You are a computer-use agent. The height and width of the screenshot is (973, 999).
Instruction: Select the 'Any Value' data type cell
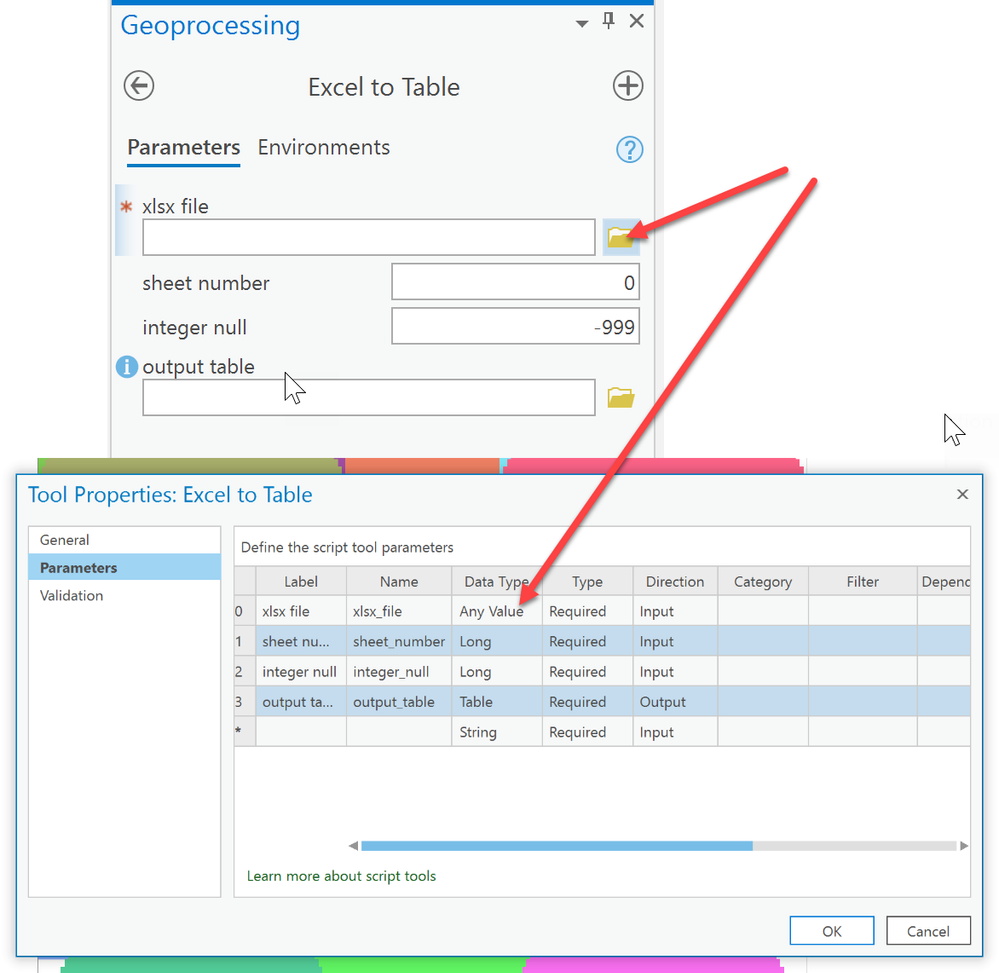point(497,611)
